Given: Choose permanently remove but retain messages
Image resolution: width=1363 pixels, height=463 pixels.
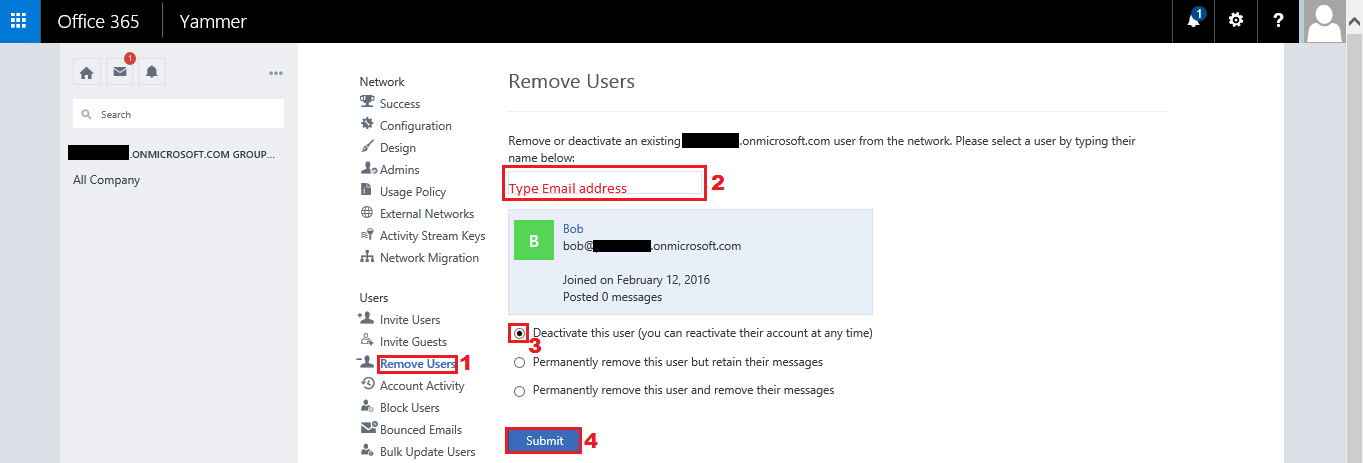Looking at the screenshot, I should [519, 362].
